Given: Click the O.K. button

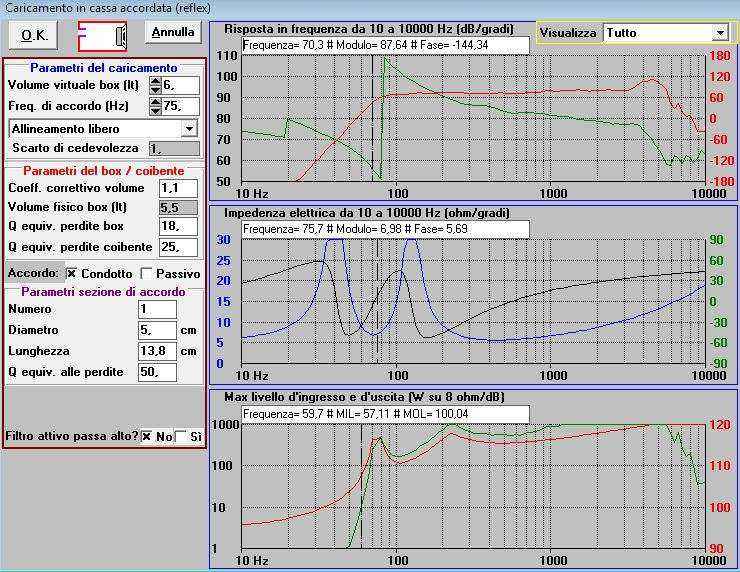Looking at the screenshot, I should (33, 35).
